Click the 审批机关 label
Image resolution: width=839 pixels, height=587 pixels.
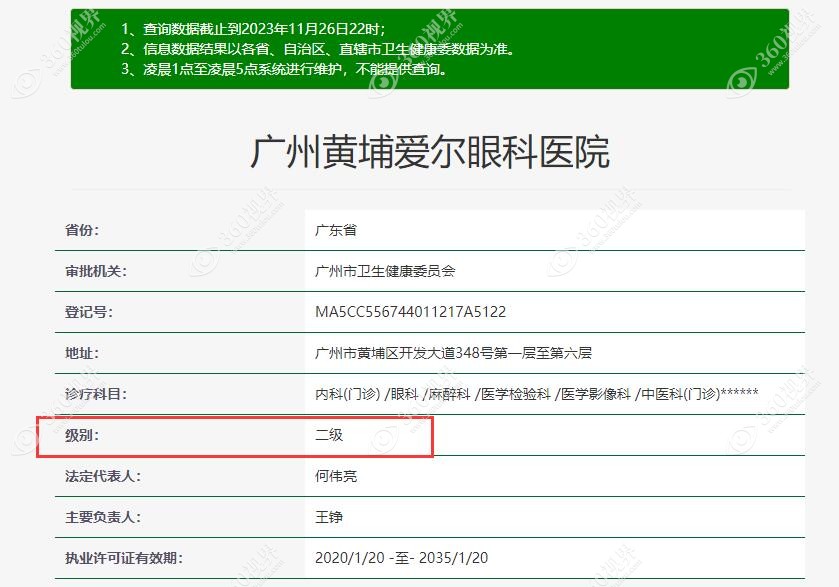click(96, 271)
